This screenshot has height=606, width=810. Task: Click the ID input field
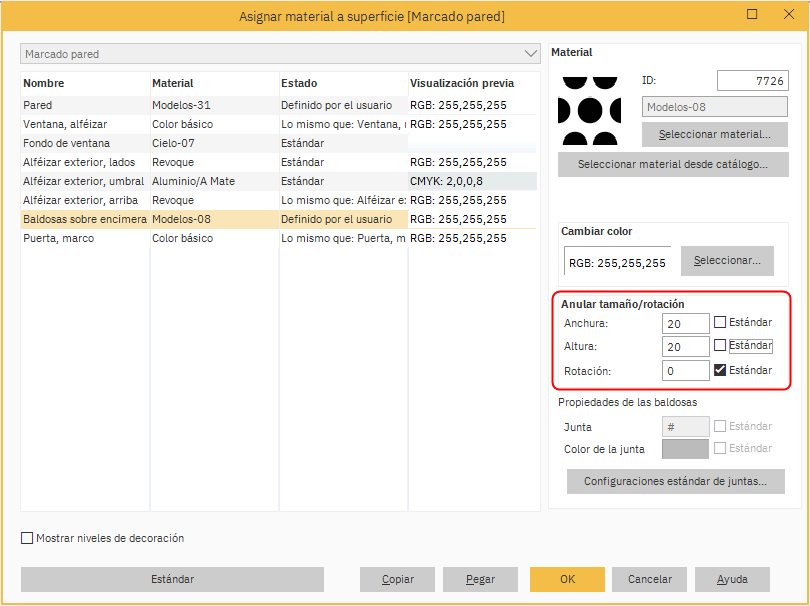[x=752, y=81]
